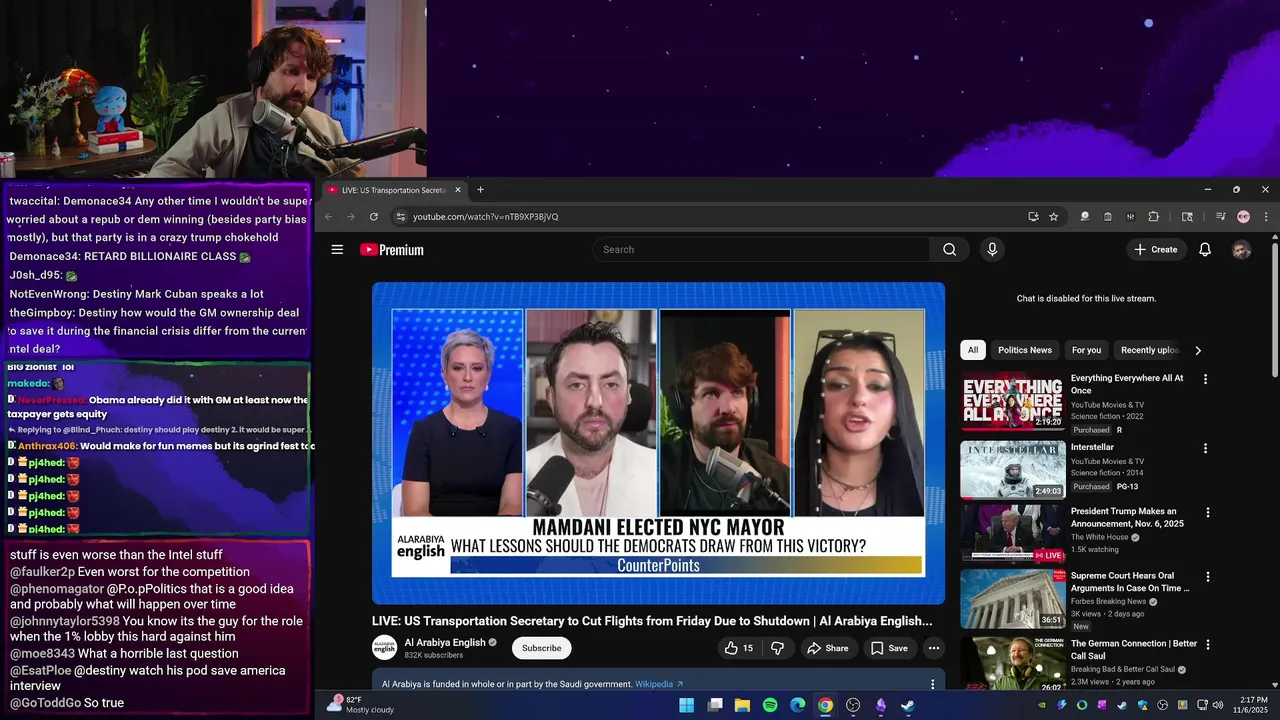Select the Recently uploaded filter chip
1280x720 pixels.
[1149, 350]
